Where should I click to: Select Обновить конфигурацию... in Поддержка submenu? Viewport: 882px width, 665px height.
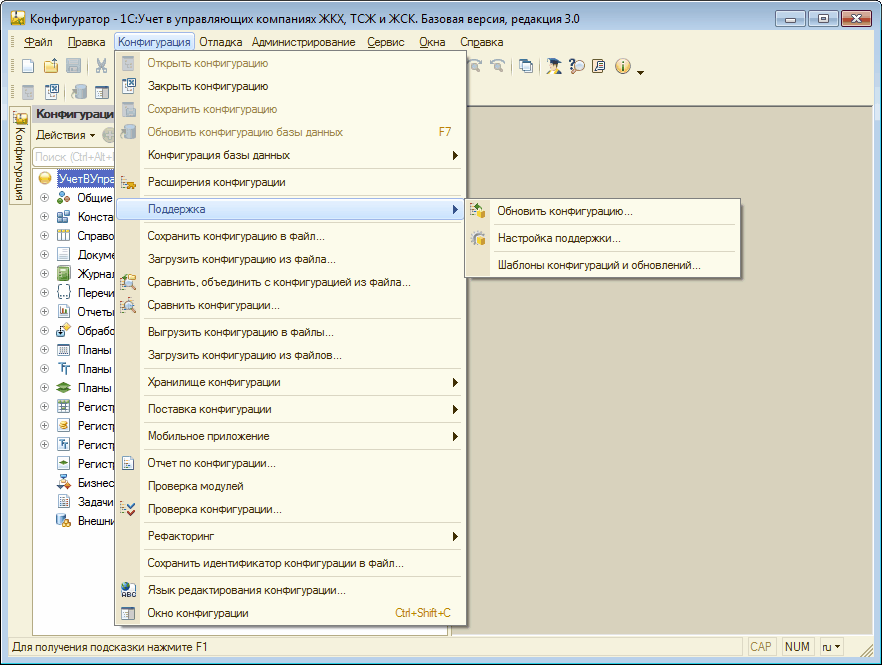pyautogui.click(x=602, y=211)
